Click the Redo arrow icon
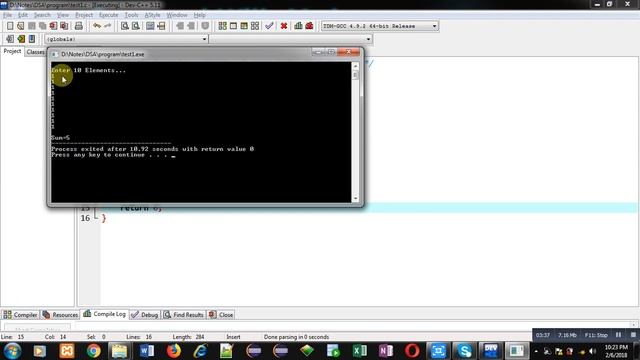Image resolution: width=640 pixels, height=360 pixels. coord(108,26)
